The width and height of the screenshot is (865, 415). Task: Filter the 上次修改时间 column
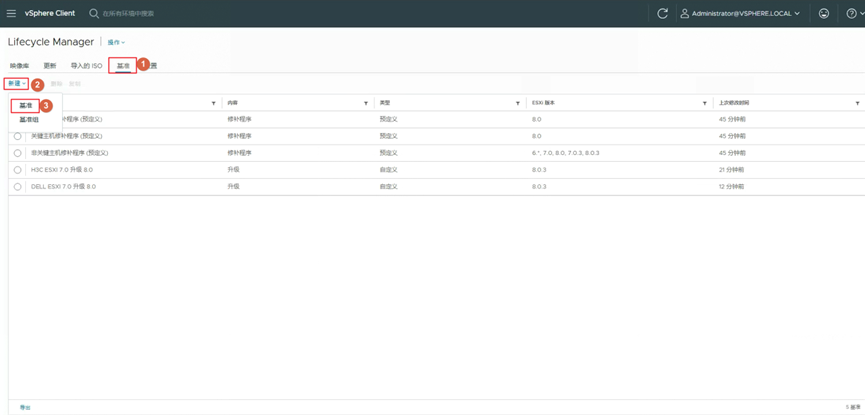click(x=857, y=103)
